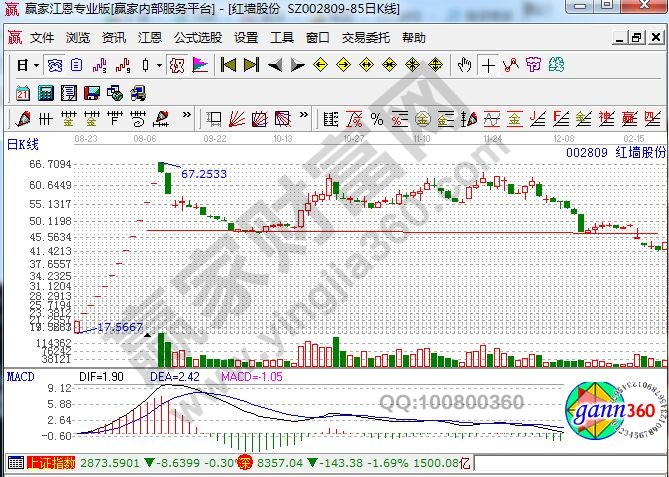Click the calendar icon showing 21
The height and width of the screenshot is (477, 669).
point(23,93)
